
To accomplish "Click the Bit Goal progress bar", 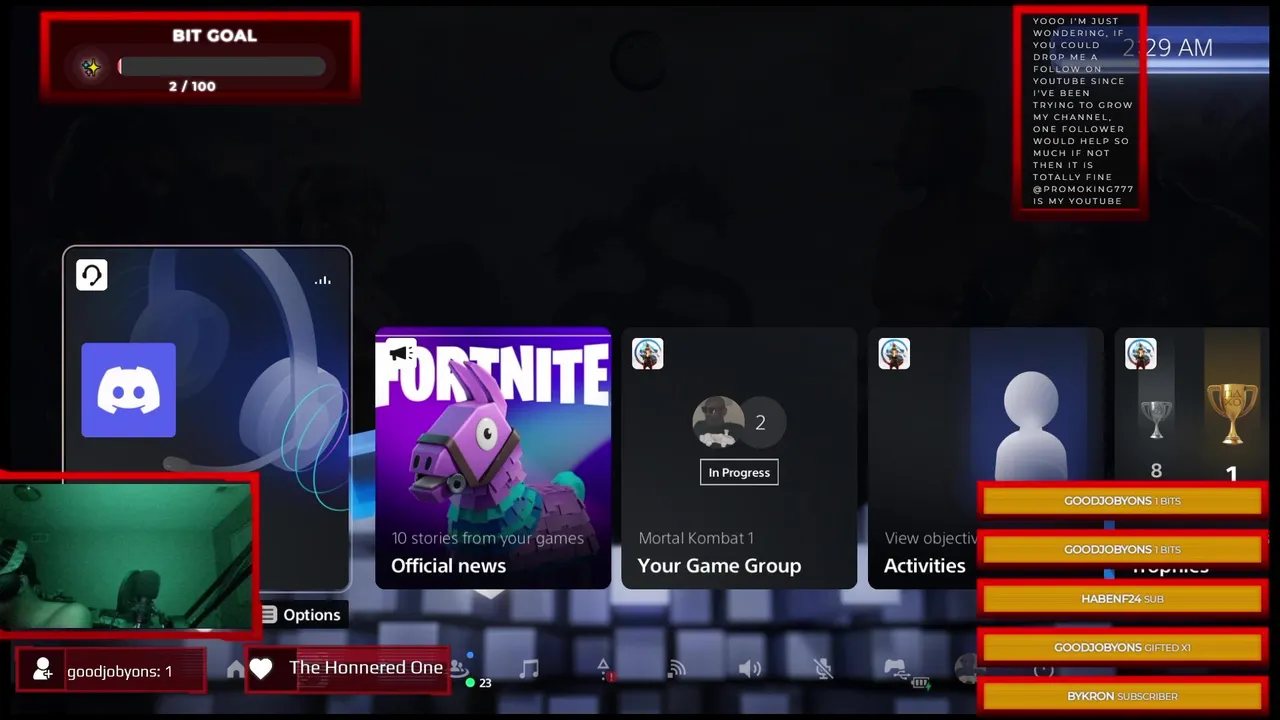I will [x=221, y=67].
